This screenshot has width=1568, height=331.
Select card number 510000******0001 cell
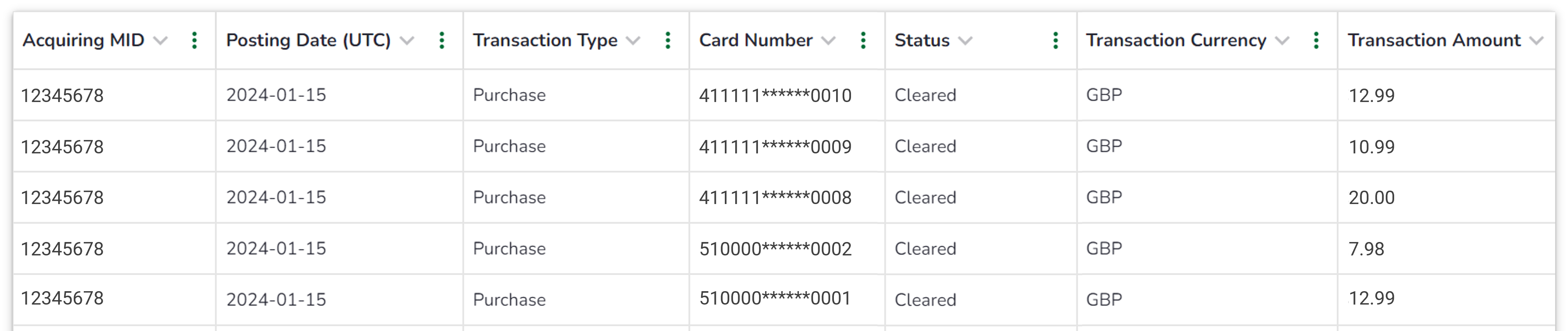(775, 298)
